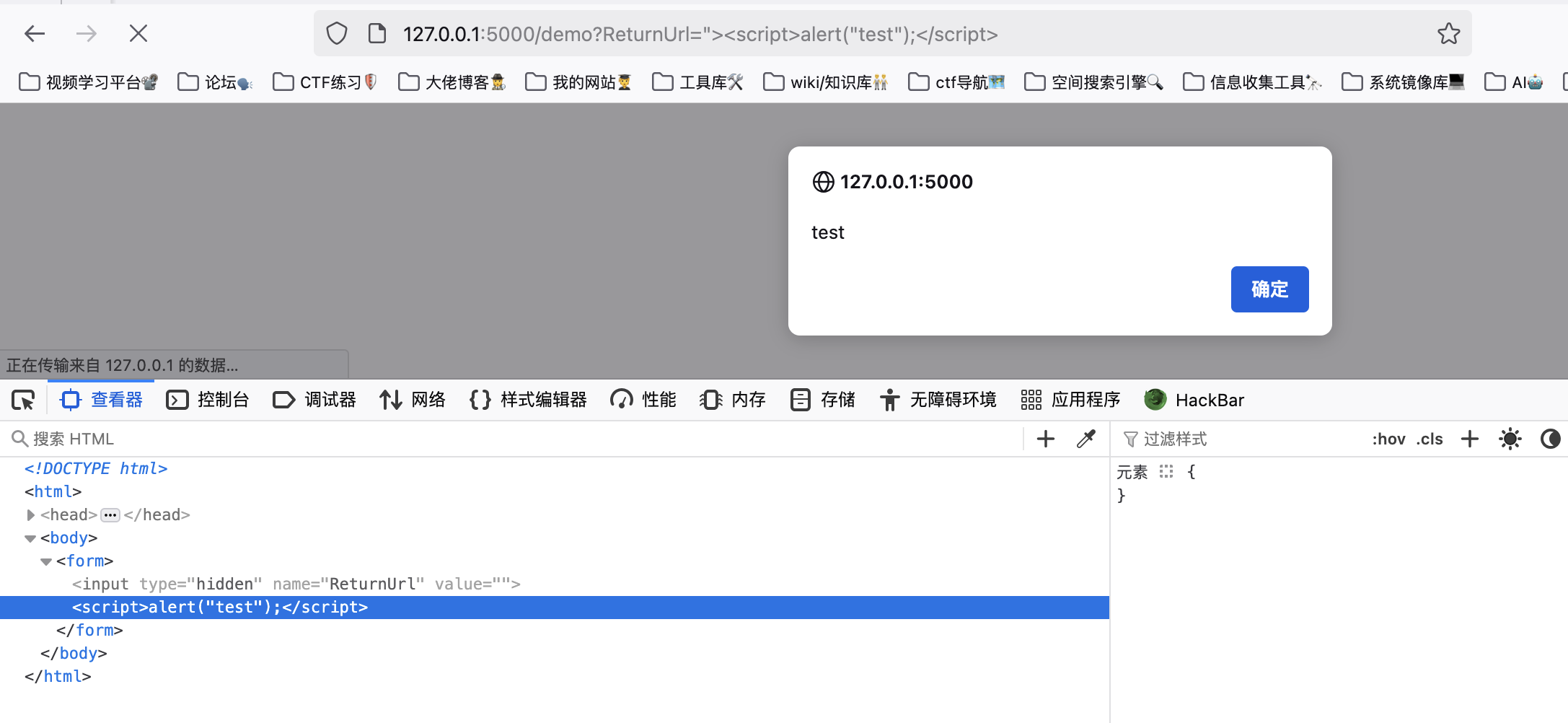Toggle dark color scheme simulation icon
The image size is (1568, 723).
(x=1550, y=439)
